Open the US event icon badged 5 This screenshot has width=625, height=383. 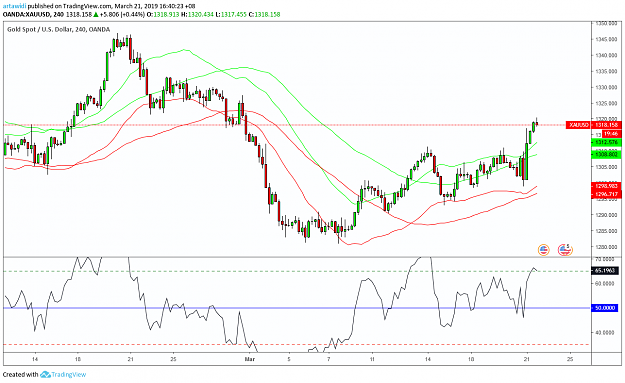[x=565, y=250]
